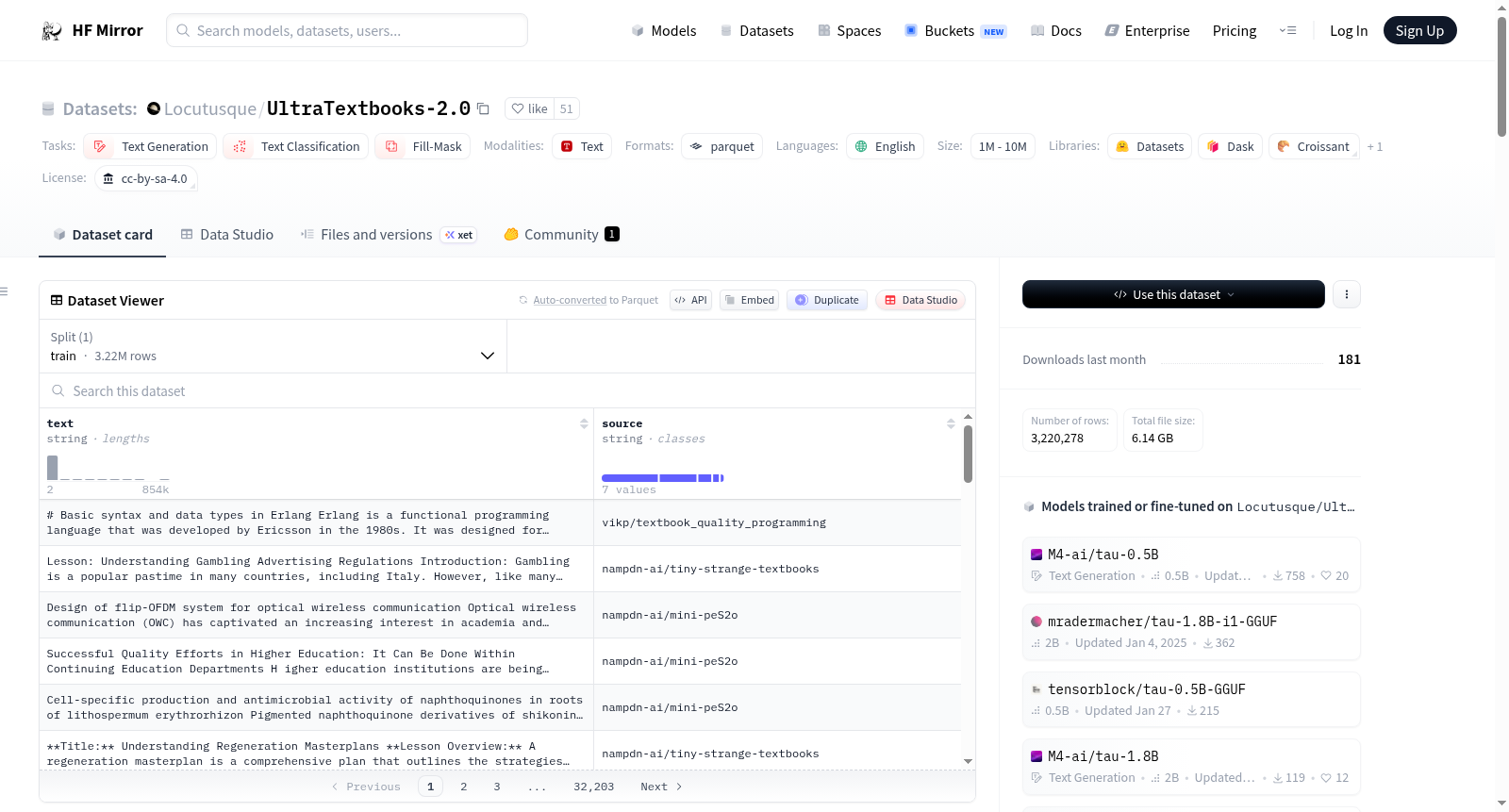1509x812 pixels.
Task: Click the Log In link
Action: click(1349, 31)
